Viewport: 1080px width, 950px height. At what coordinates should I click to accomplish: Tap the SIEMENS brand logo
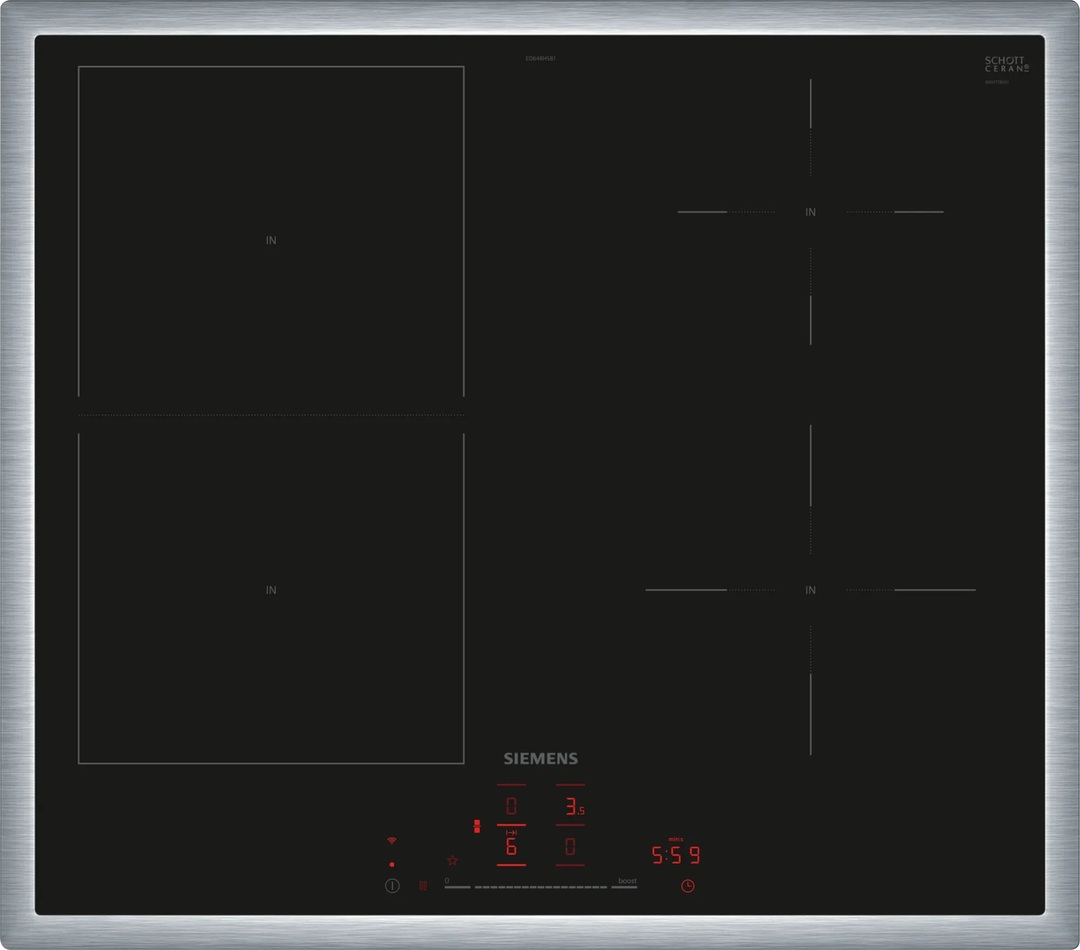(x=540, y=758)
